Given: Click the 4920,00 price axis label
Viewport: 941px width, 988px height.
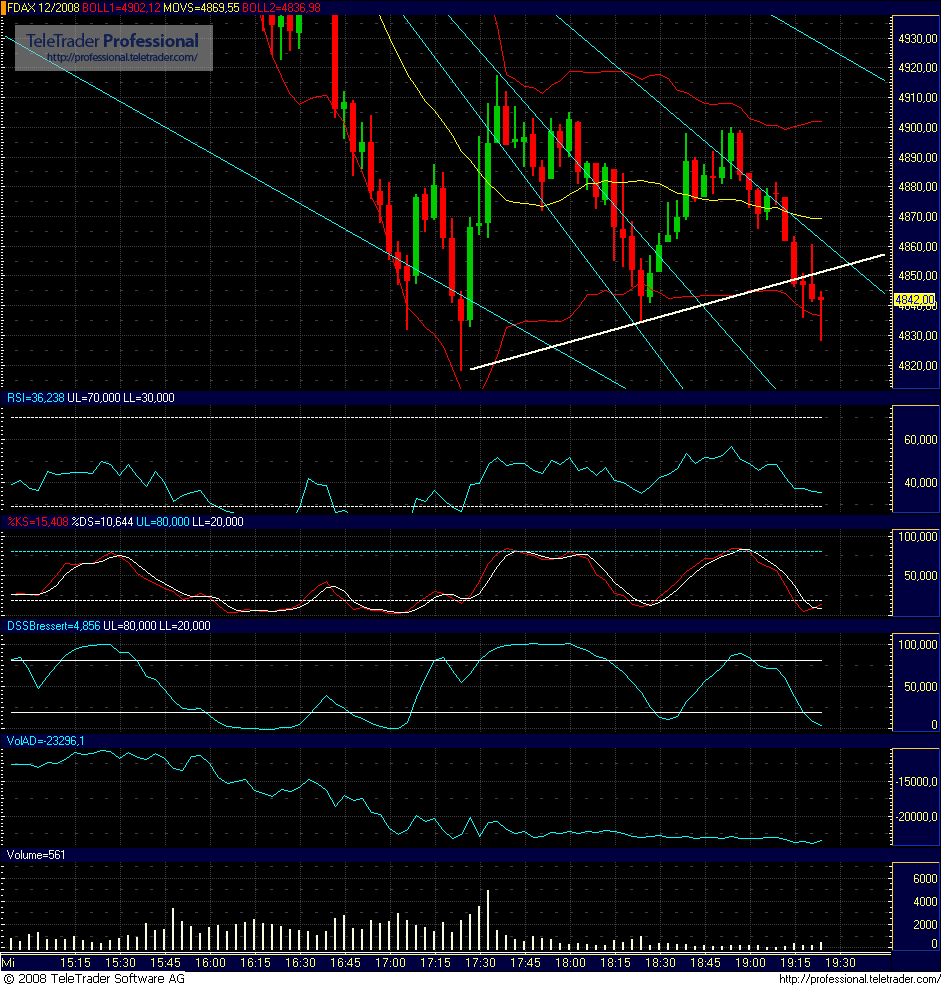Looking at the screenshot, I should click(x=918, y=67).
